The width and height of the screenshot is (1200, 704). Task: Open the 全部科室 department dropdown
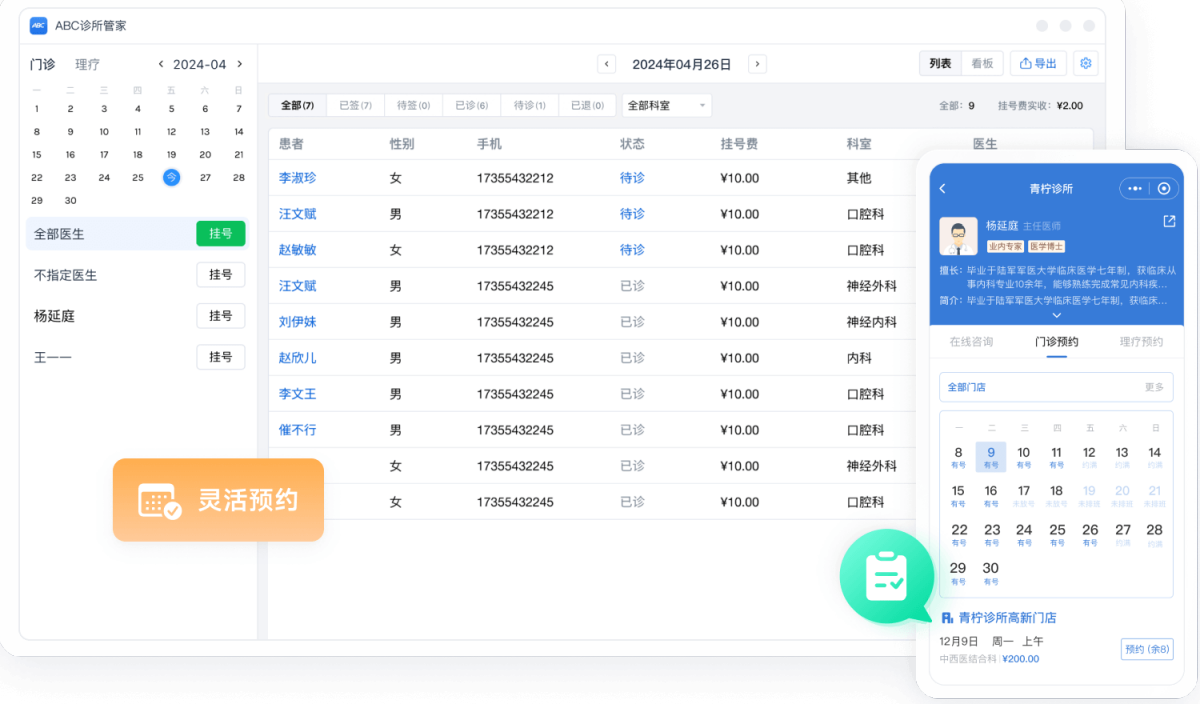click(x=667, y=106)
